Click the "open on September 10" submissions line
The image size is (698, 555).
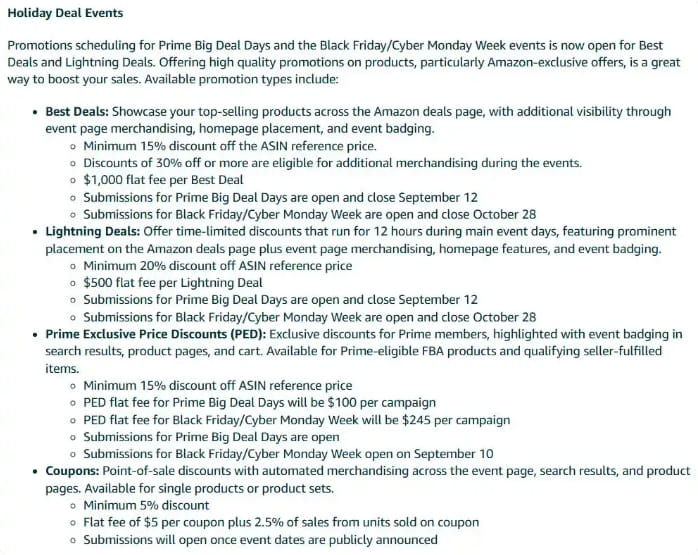click(x=288, y=453)
